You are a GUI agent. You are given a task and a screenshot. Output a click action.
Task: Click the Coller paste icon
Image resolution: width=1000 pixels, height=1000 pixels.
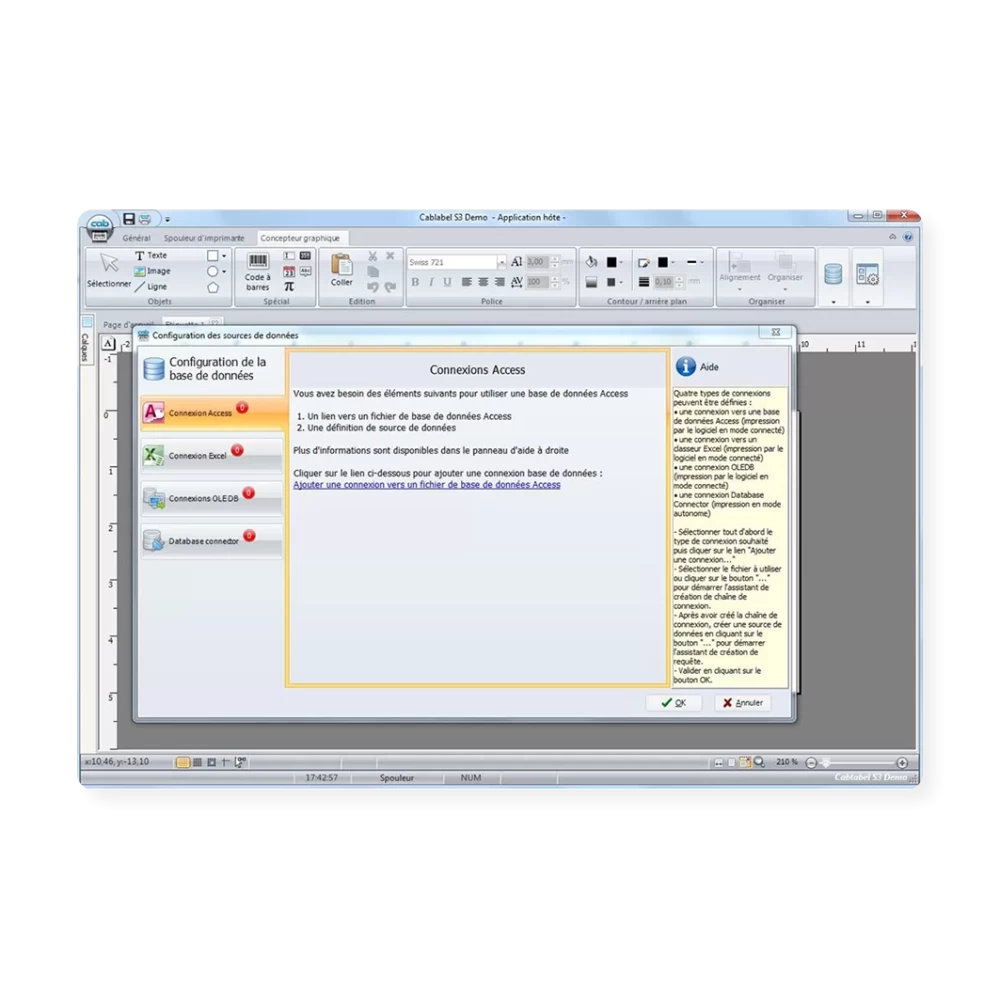[342, 269]
